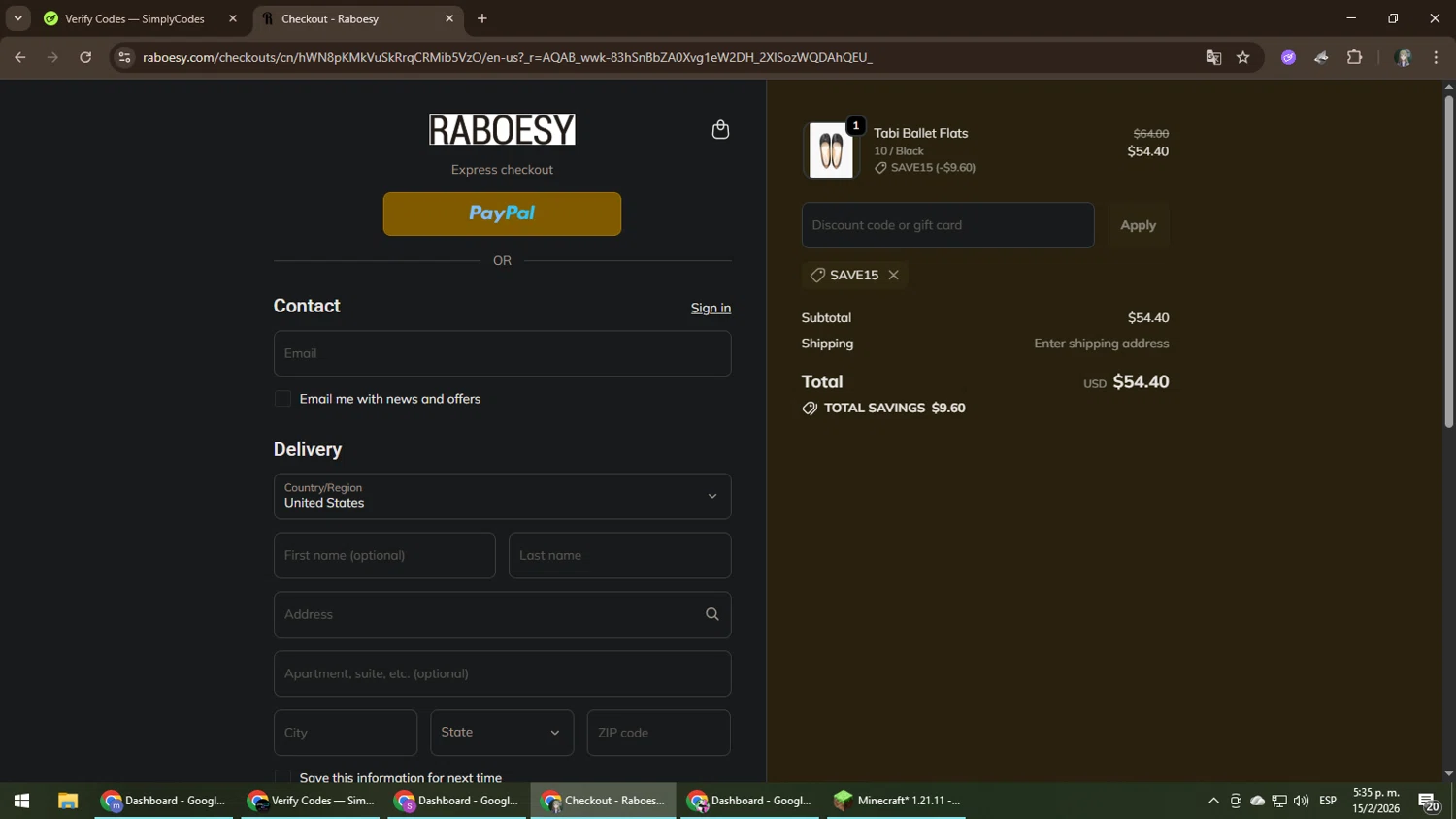Focus the Email input field

(502, 353)
